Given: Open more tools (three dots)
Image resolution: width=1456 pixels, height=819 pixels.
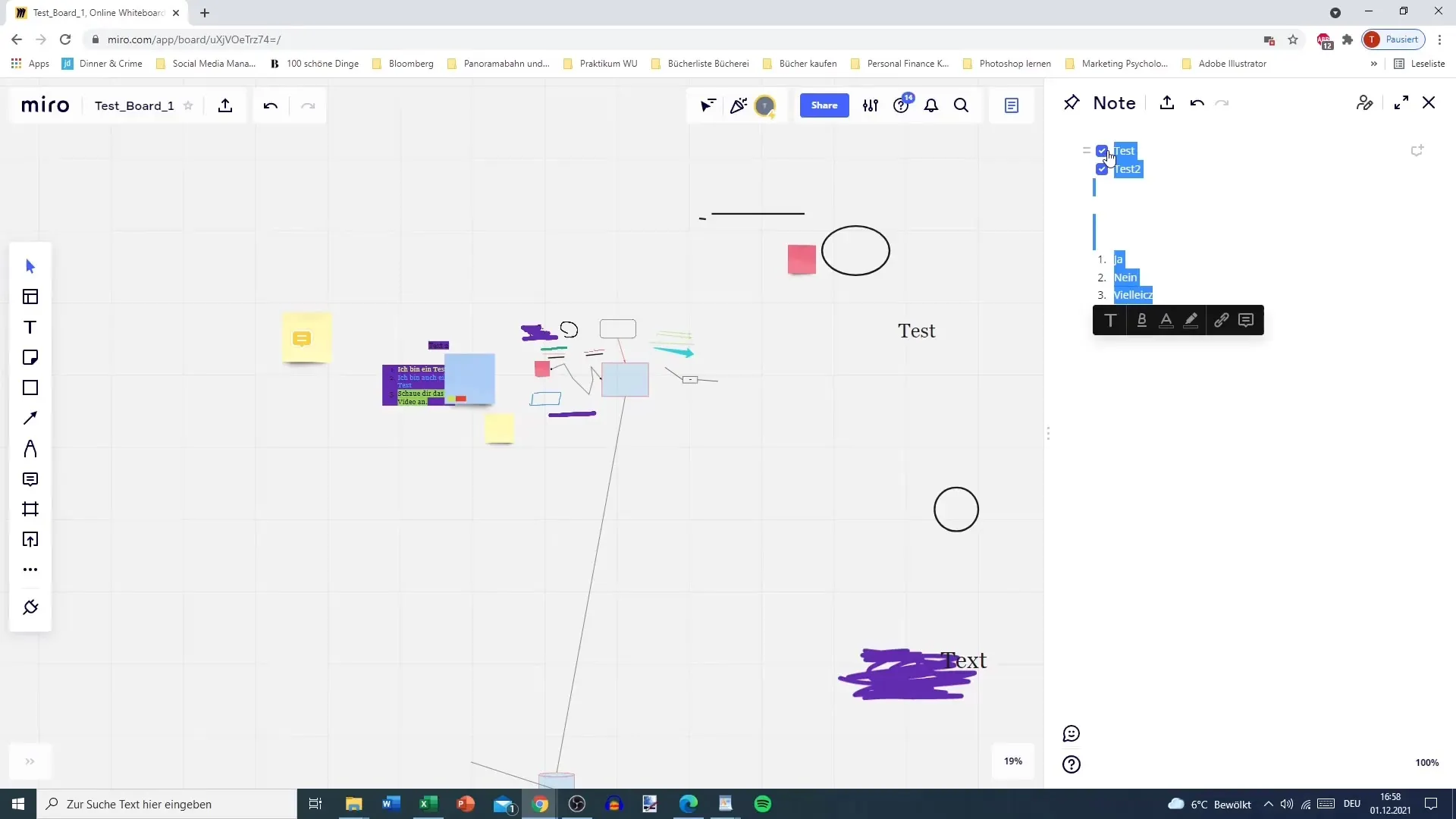Looking at the screenshot, I should tap(30, 570).
